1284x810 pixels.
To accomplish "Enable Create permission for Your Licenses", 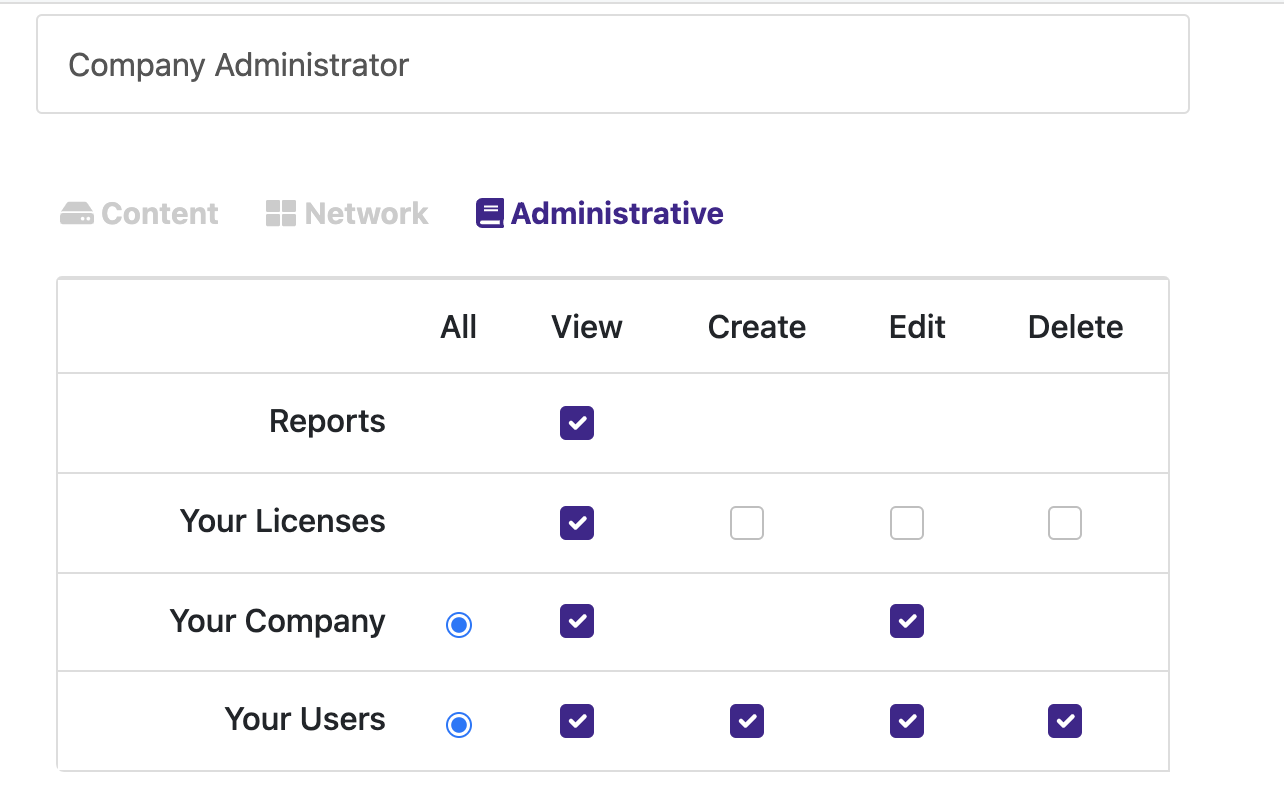I will point(747,523).
